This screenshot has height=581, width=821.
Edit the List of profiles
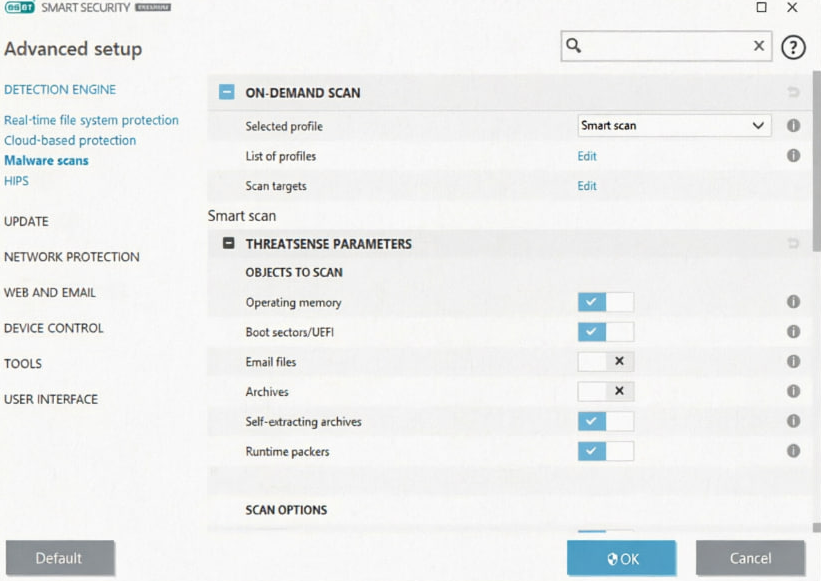pyautogui.click(x=587, y=156)
